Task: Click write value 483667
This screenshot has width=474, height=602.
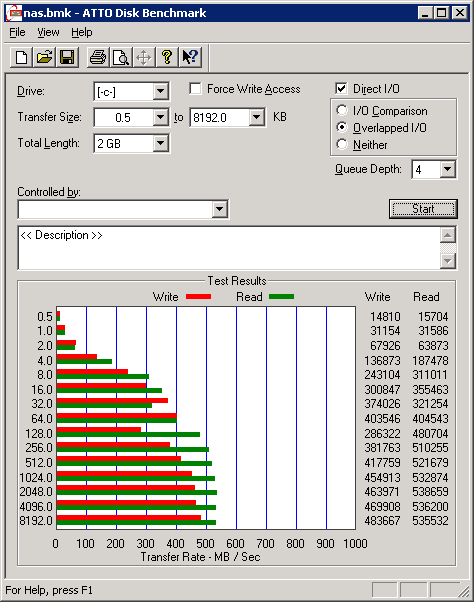Action: pos(383,521)
